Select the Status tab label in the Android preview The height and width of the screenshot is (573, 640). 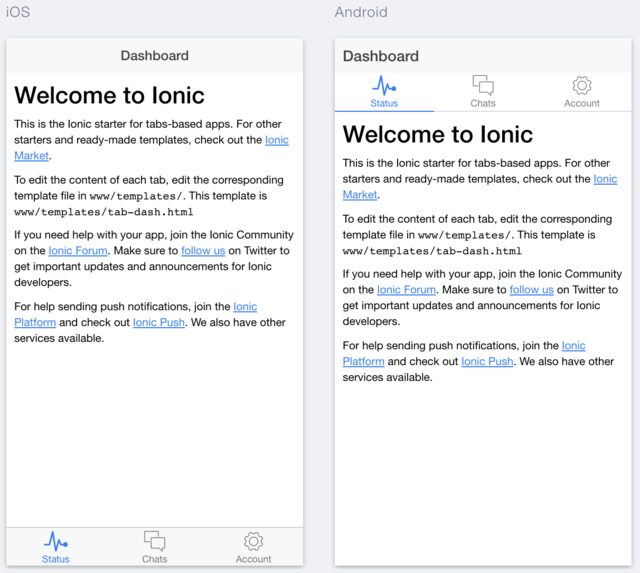click(384, 103)
